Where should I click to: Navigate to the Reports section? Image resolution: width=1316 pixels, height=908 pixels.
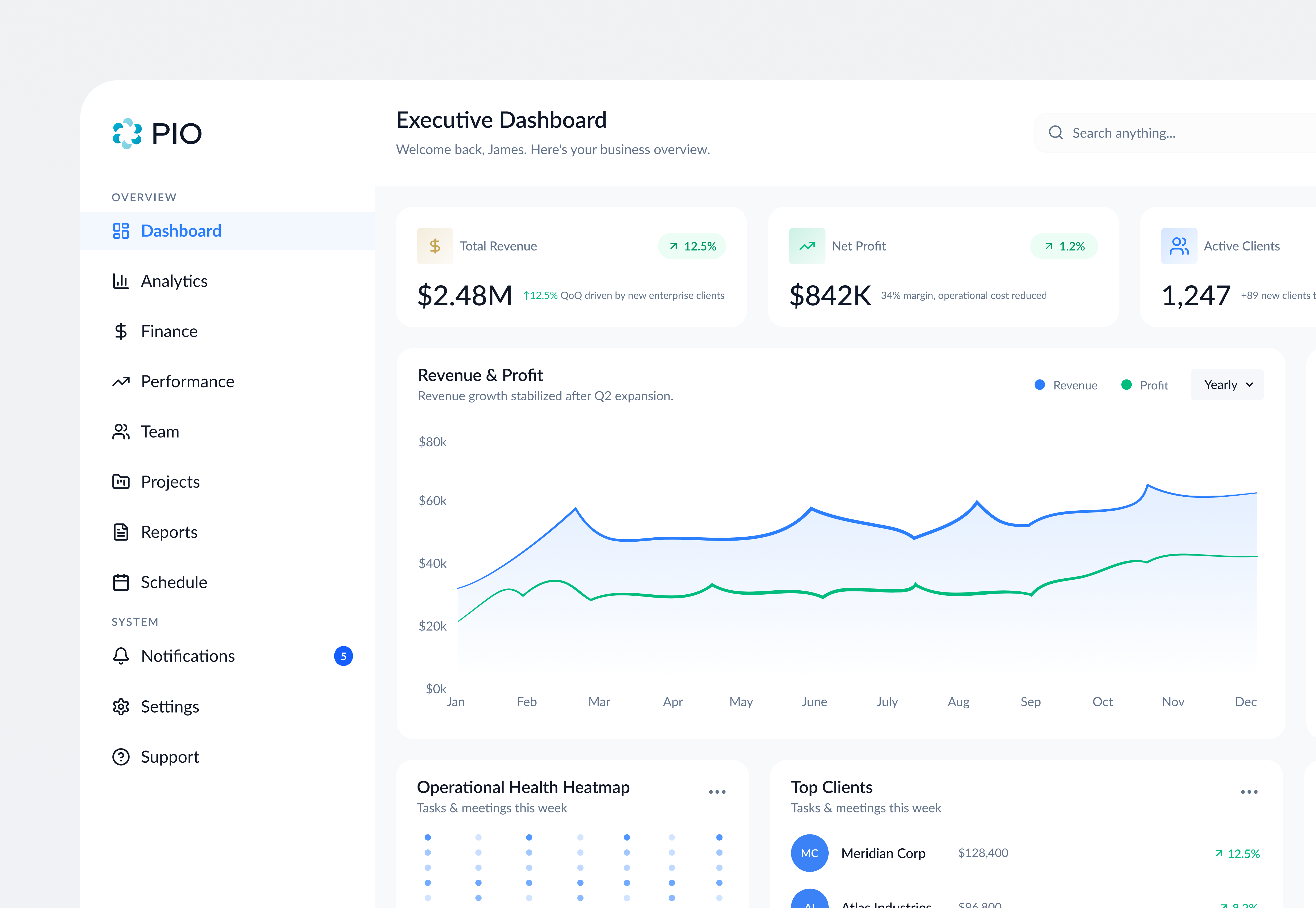[x=168, y=531]
